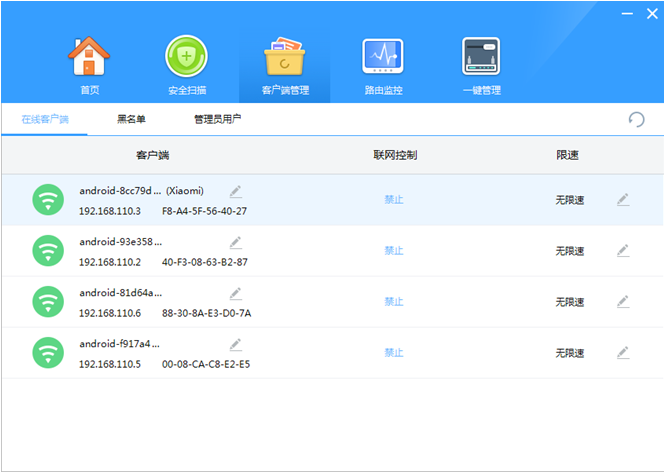The height and width of the screenshot is (472, 664).
Task: Switch to the 黑名单 blacklist tab
Action: coord(131,119)
